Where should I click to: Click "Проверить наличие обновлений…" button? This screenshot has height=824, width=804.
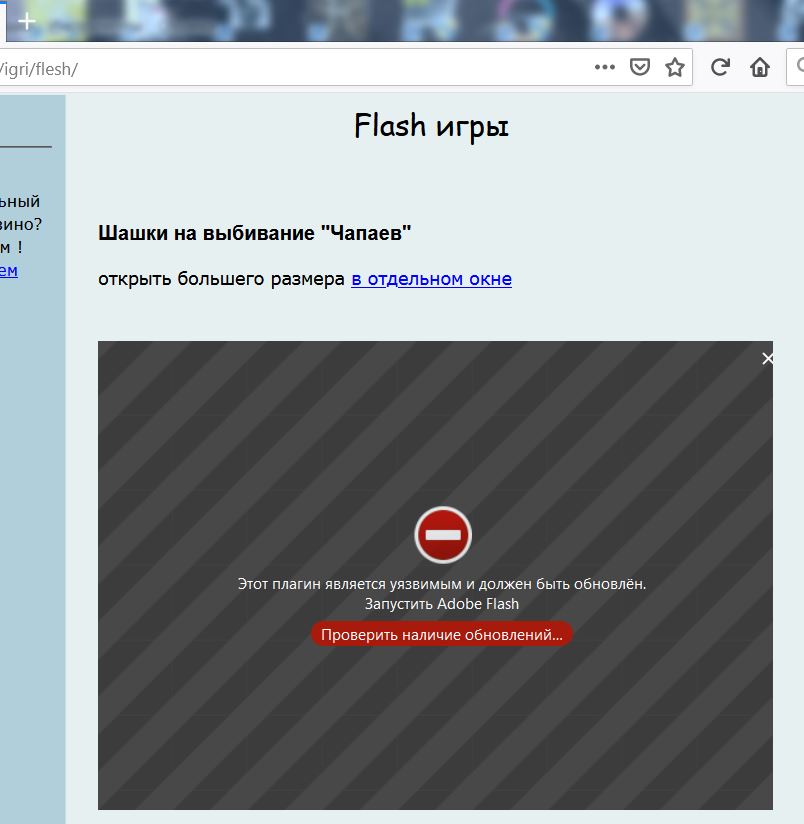(442, 634)
